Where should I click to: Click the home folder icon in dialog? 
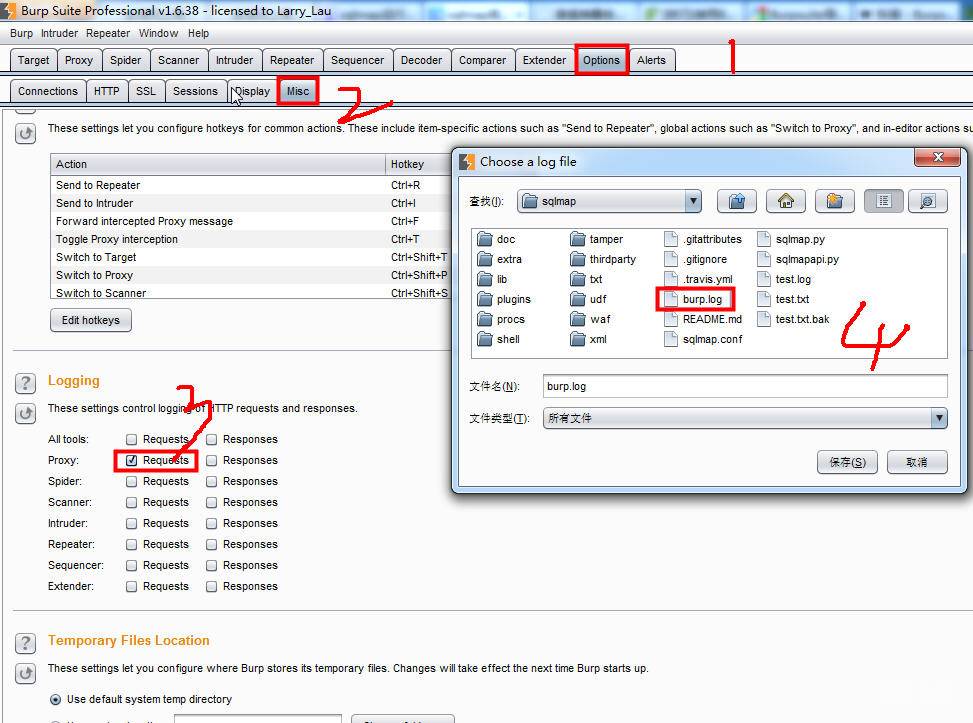click(x=786, y=201)
